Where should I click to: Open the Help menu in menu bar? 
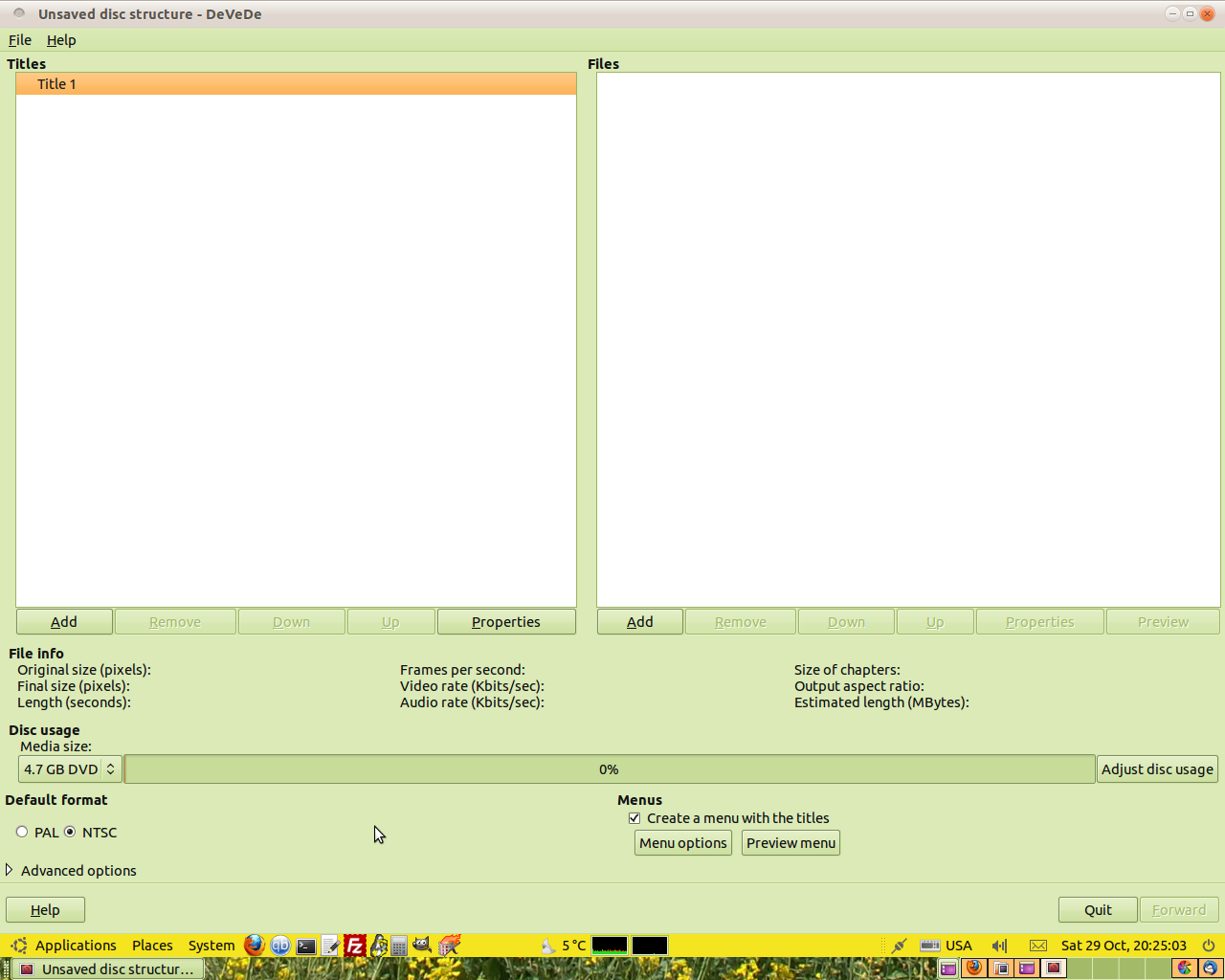pyautogui.click(x=61, y=40)
